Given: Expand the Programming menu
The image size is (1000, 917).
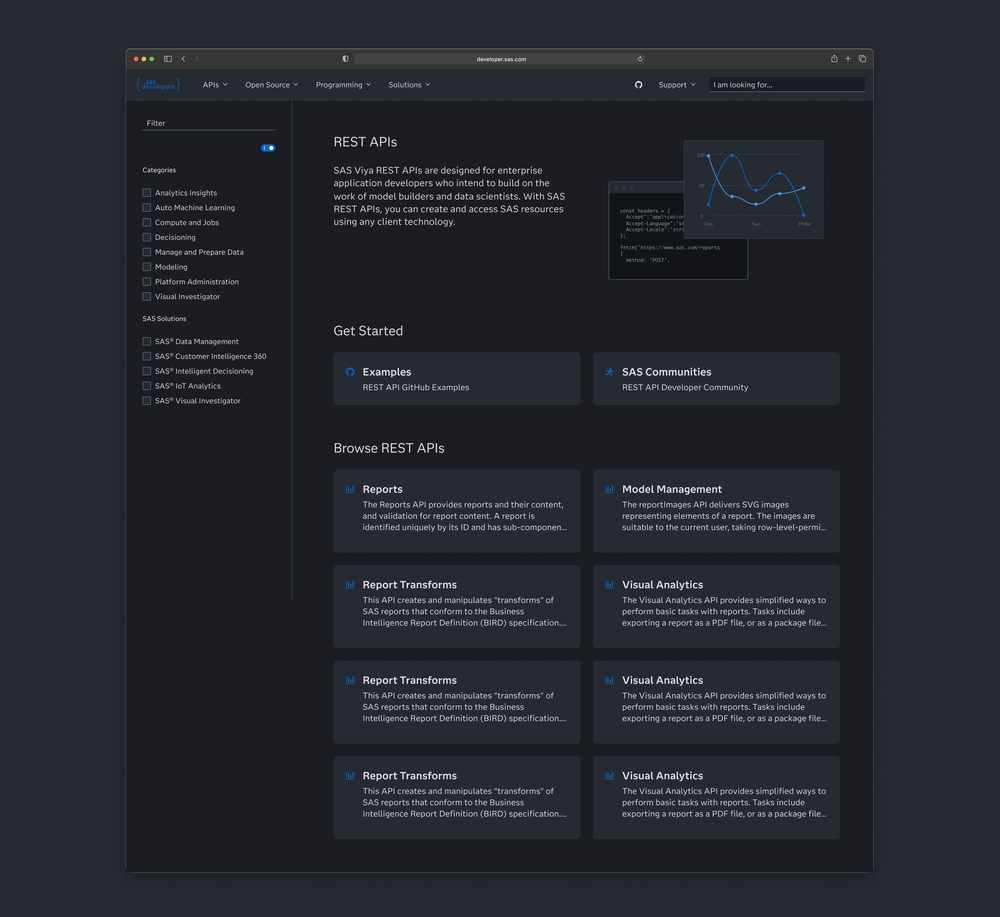Looking at the screenshot, I should click(343, 85).
